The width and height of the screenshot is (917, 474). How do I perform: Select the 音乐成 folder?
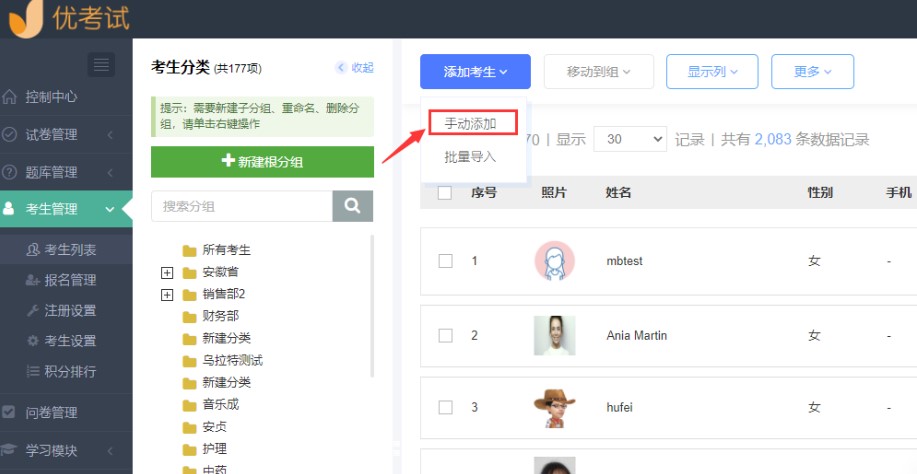(220, 404)
